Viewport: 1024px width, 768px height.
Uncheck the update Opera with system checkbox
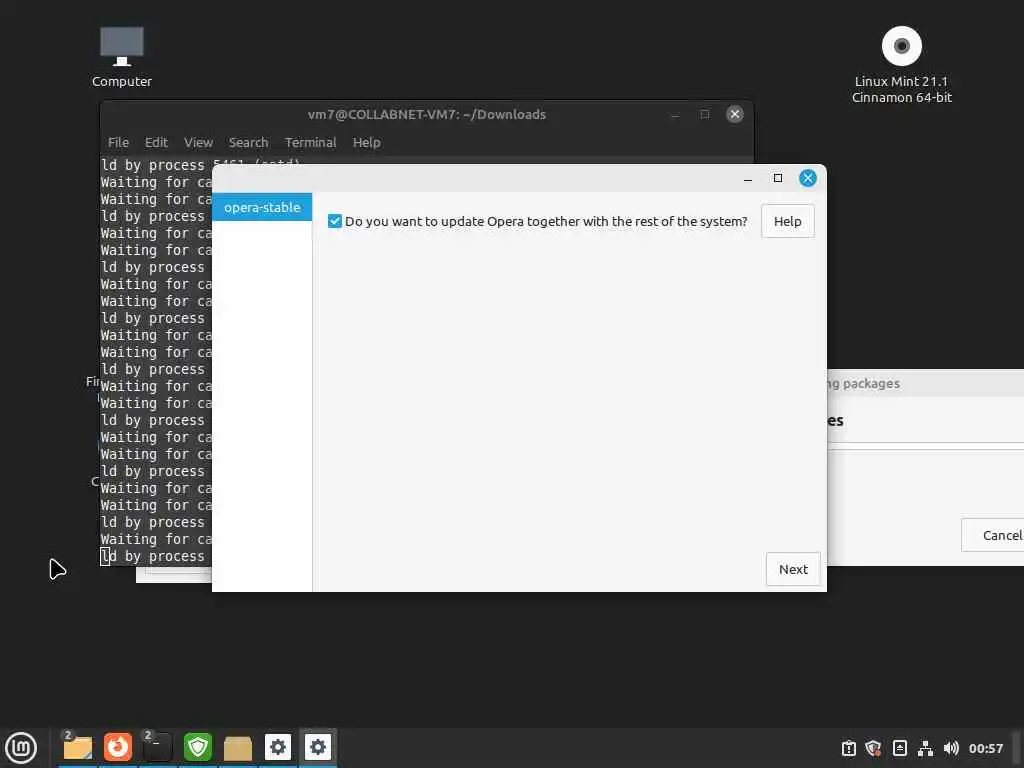(334, 221)
